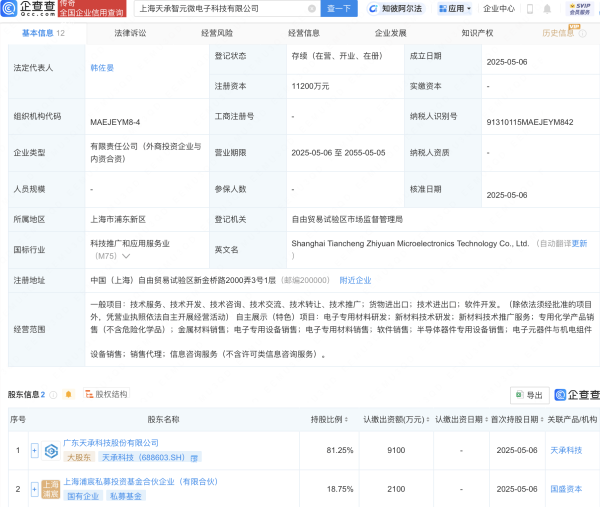This screenshot has height=507, width=600.
Task: Open SVIP member services
Action: coord(580,9)
